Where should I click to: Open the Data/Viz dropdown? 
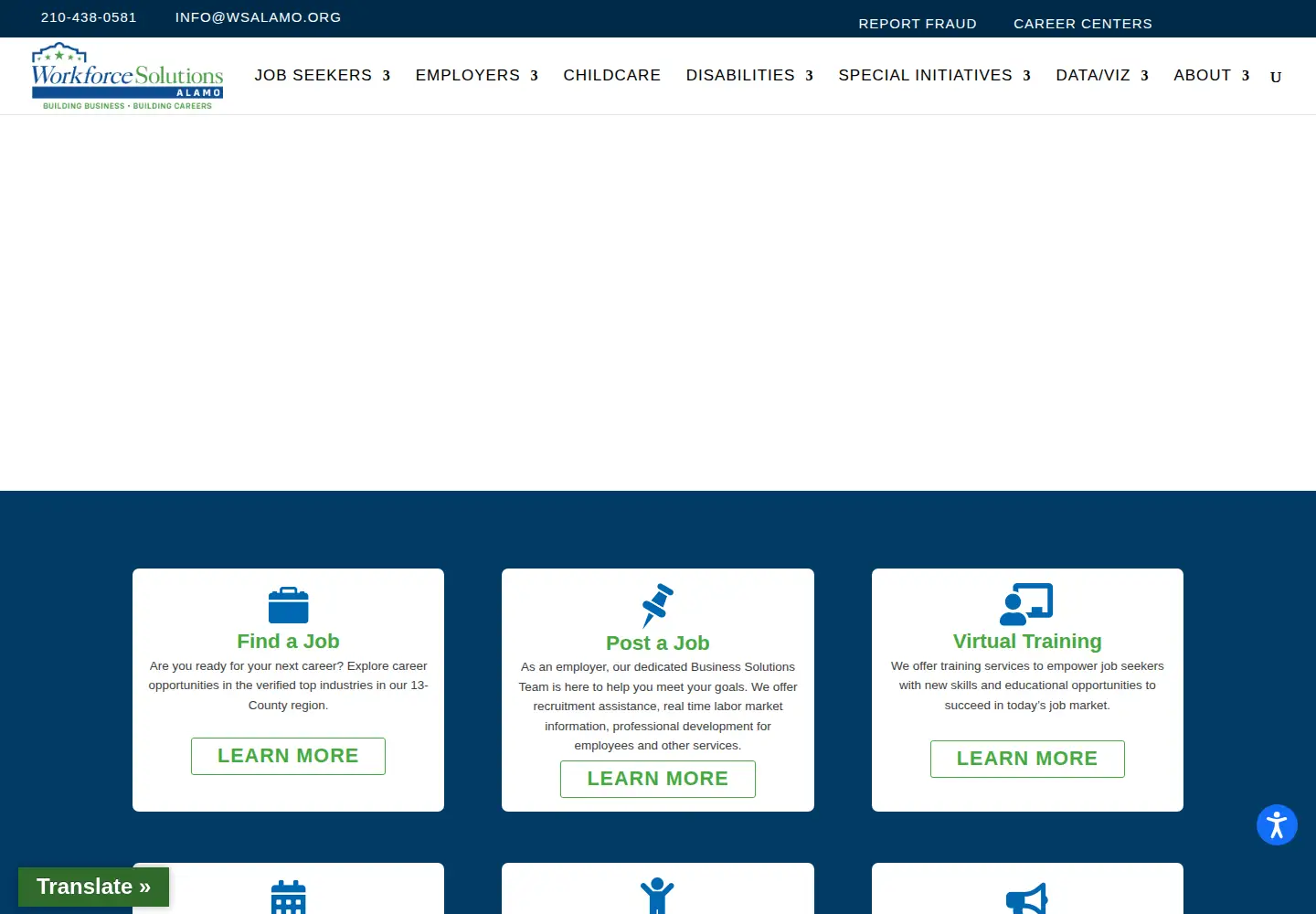pos(1102,75)
